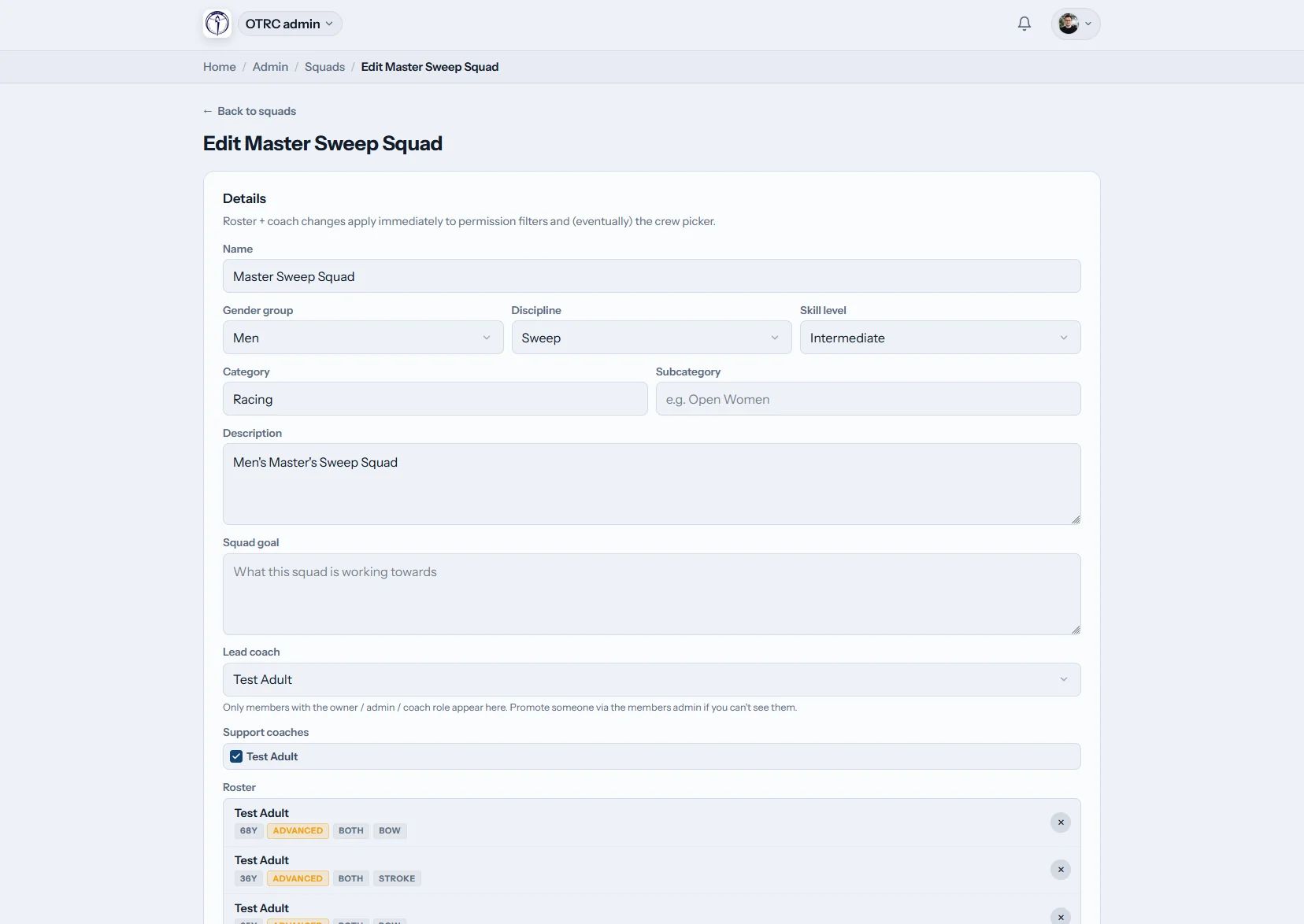Screen dimensions: 1304x924
Task: Open the Skill level Intermediate dropdown
Action: click(940, 338)
